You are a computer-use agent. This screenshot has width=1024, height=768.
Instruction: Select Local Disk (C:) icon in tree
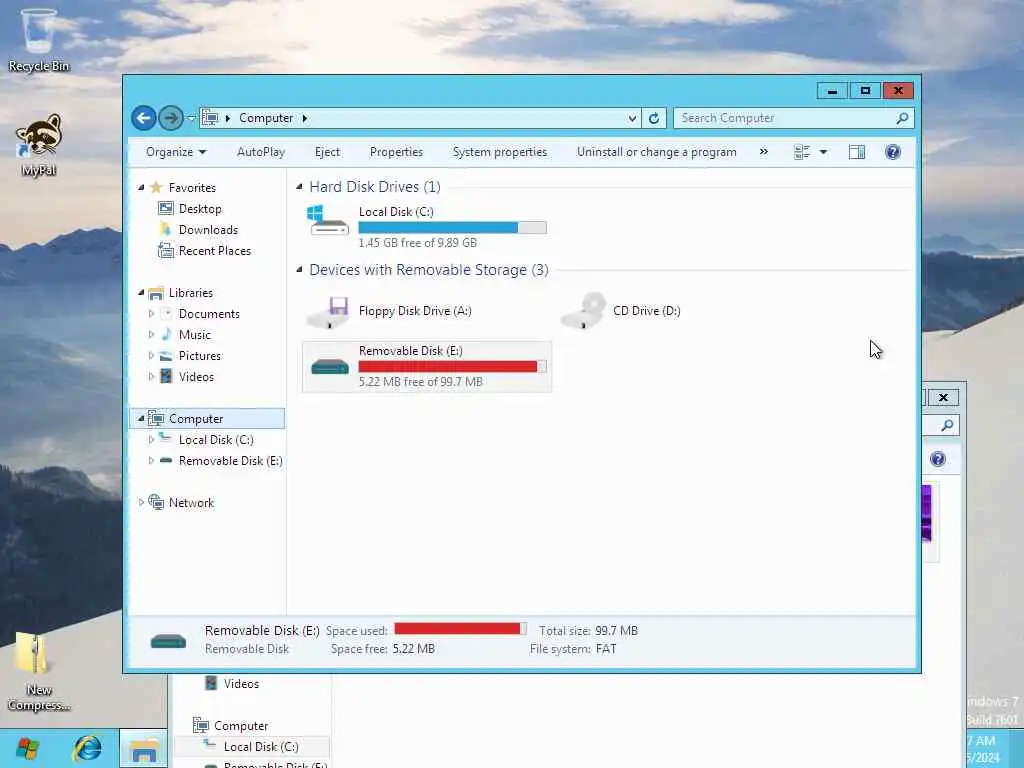tap(166, 439)
